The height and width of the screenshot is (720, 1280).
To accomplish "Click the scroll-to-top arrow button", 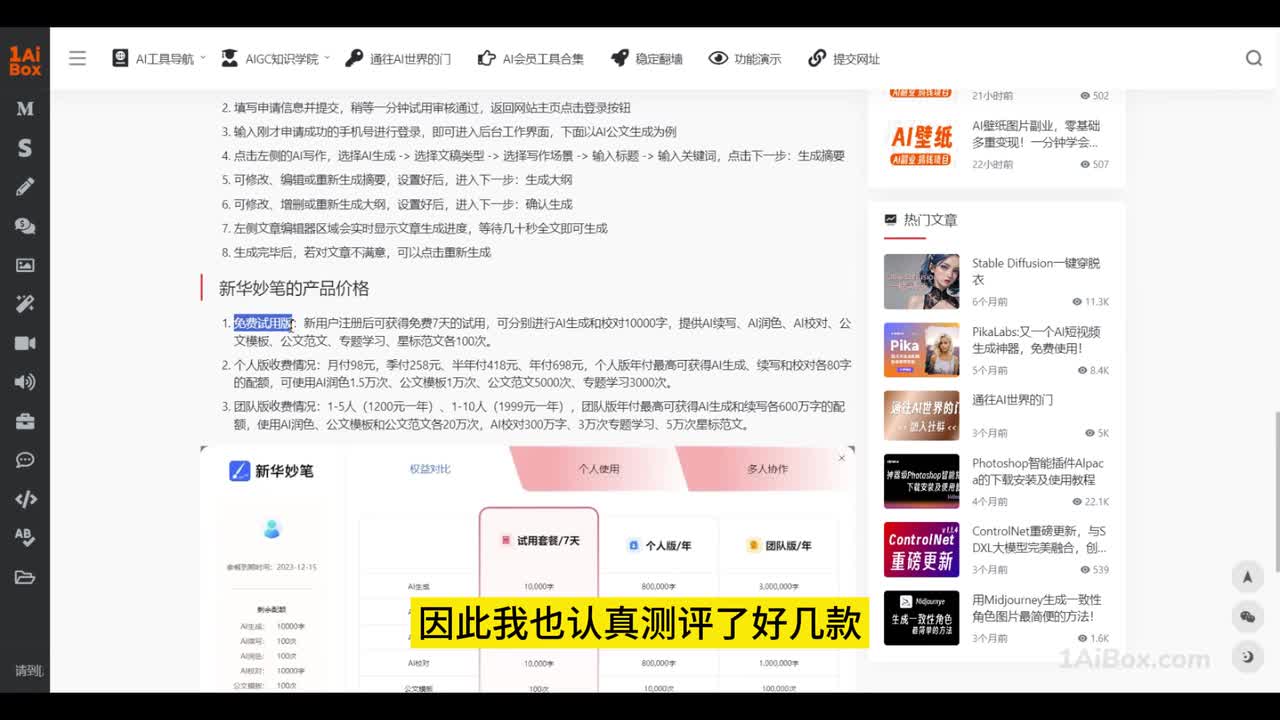I will point(1247,577).
